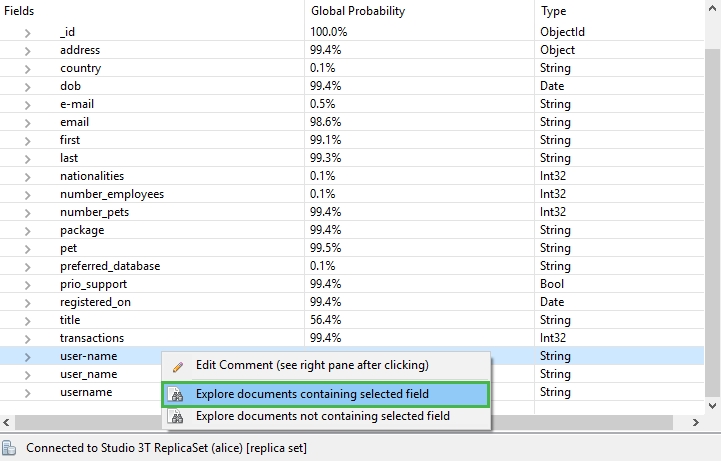721x461 pixels.
Task: Click the 99.5% probability of pet
Action: (326, 248)
